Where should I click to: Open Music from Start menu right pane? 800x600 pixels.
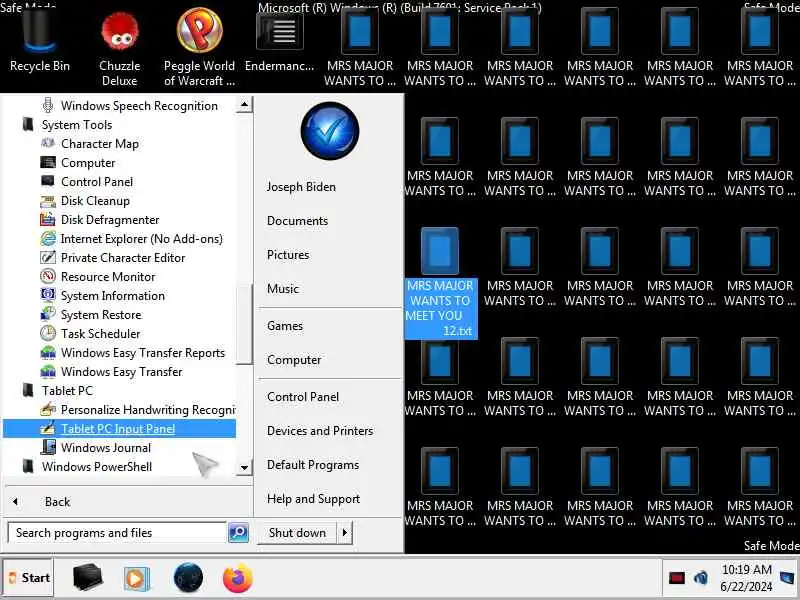(x=283, y=289)
